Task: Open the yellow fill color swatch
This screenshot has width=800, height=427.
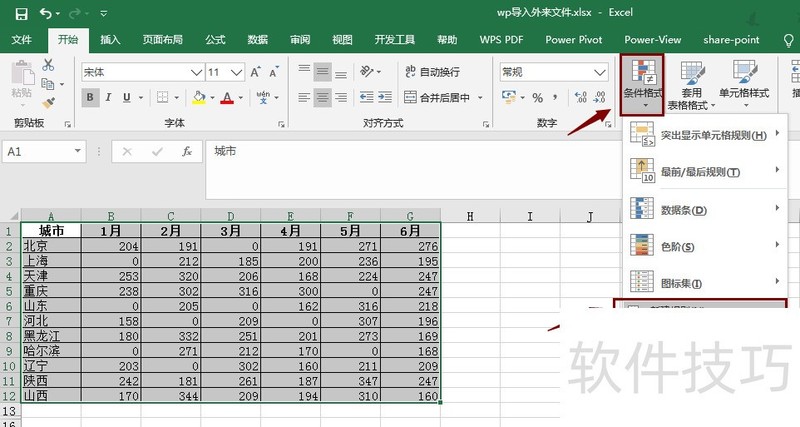Action: pos(199,97)
